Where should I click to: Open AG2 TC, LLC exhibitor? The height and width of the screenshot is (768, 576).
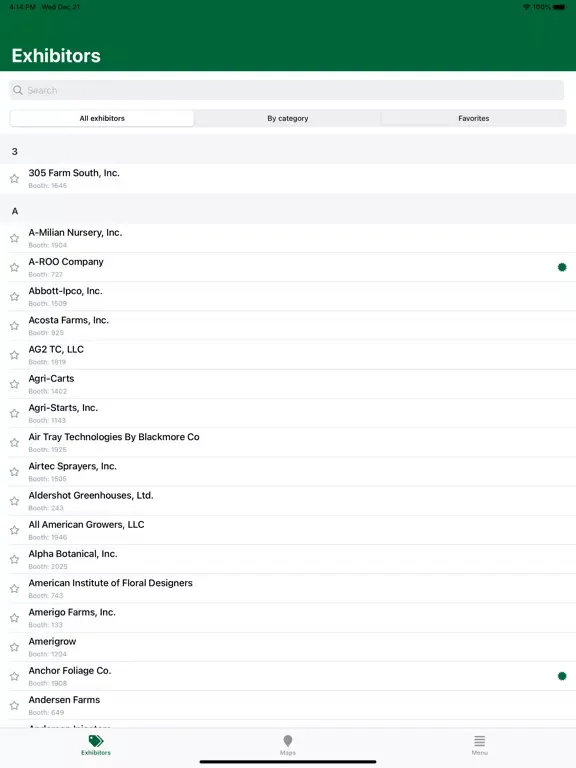(x=288, y=355)
